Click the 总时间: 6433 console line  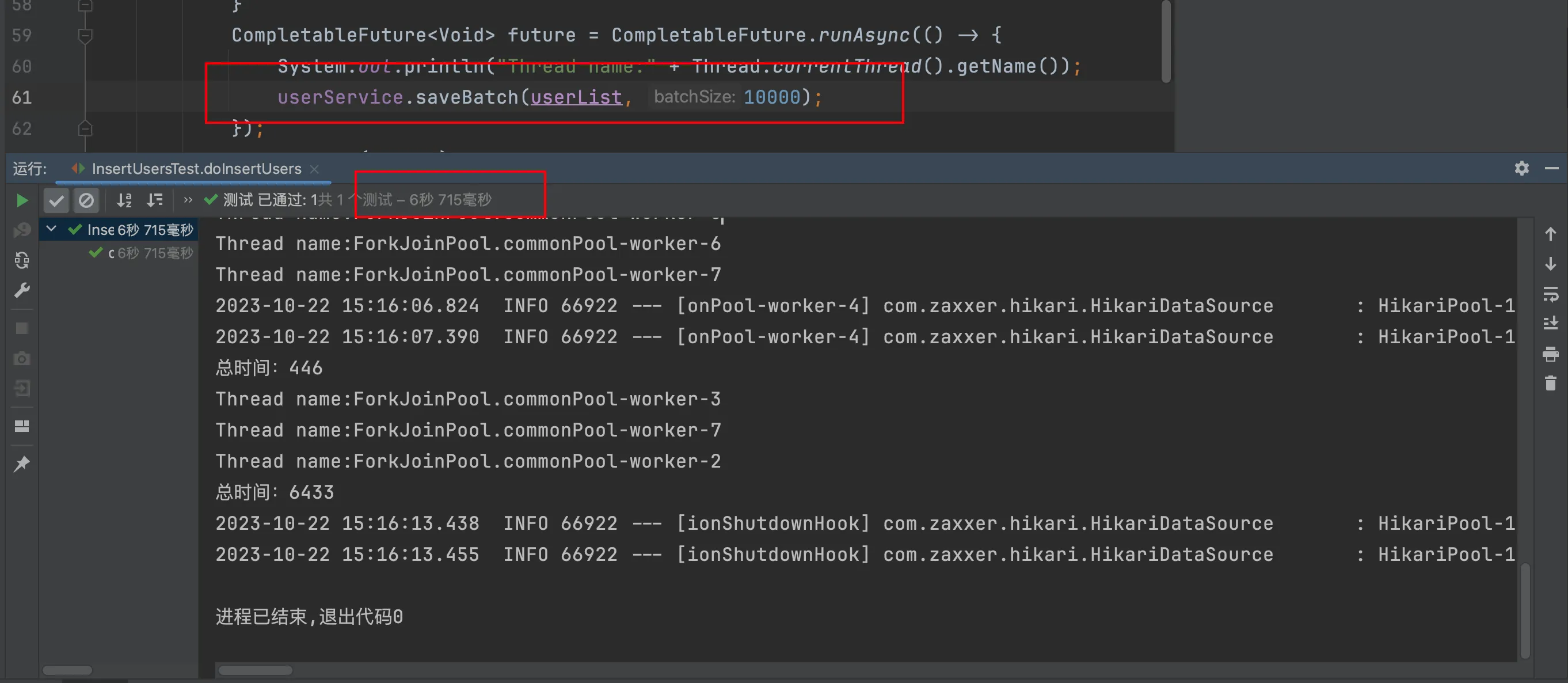point(275,492)
